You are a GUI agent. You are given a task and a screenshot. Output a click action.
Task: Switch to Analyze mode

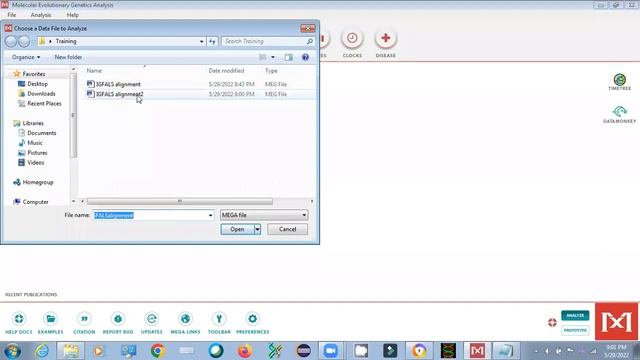click(x=575, y=316)
